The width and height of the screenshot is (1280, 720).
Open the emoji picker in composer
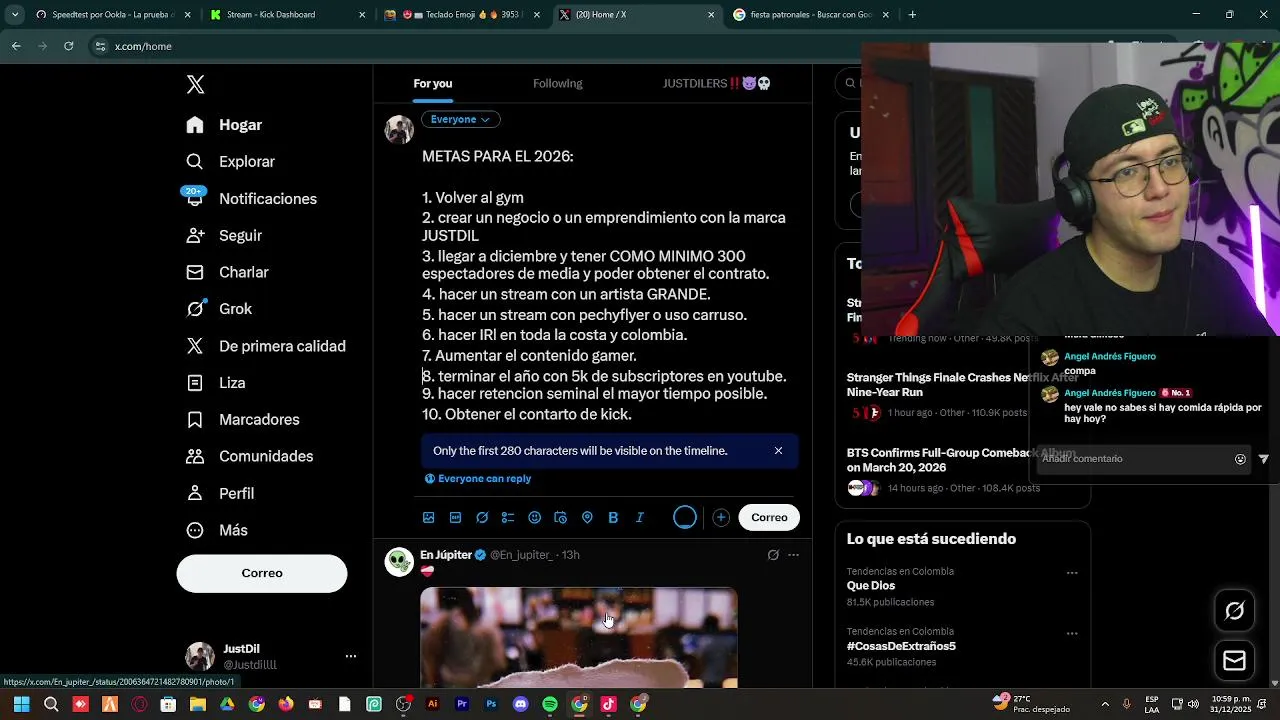click(x=534, y=517)
